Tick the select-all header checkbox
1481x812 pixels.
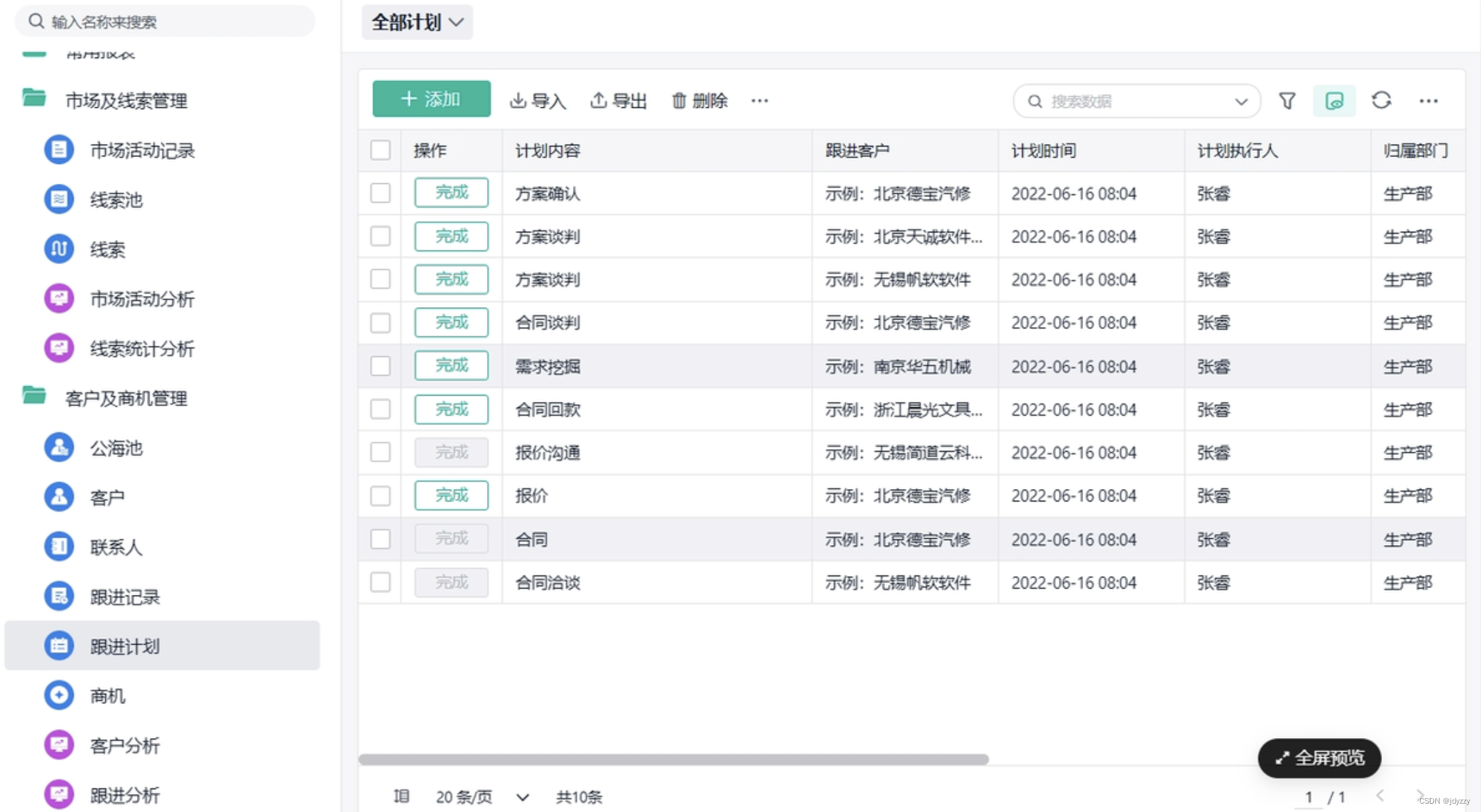click(x=381, y=150)
